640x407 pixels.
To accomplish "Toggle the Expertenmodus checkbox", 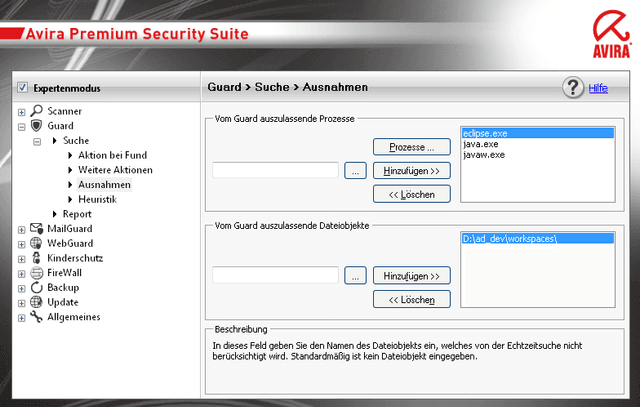I will pyautogui.click(x=23, y=88).
